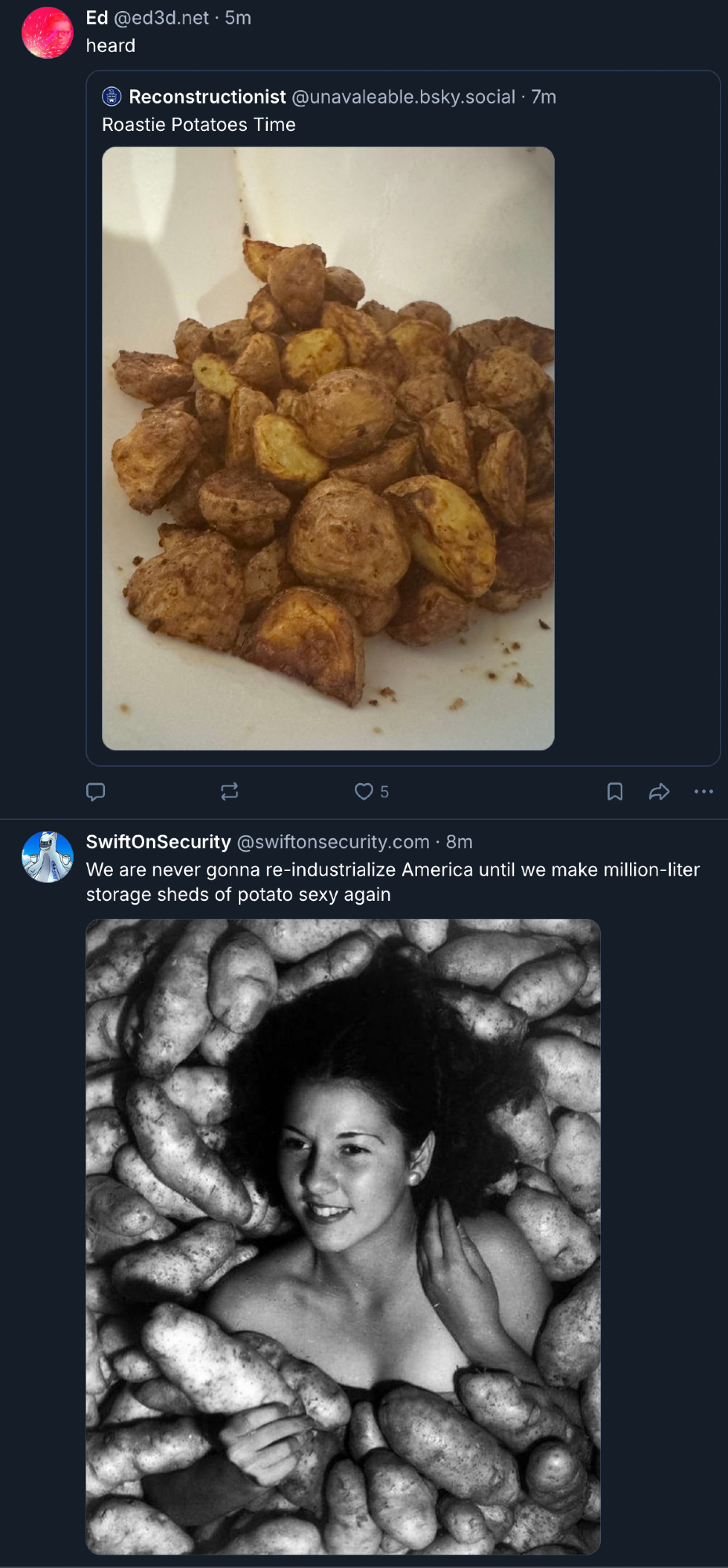The image size is (728, 1568).
Task: Visit @ed3d.net handle
Action: pyautogui.click(x=162, y=18)
